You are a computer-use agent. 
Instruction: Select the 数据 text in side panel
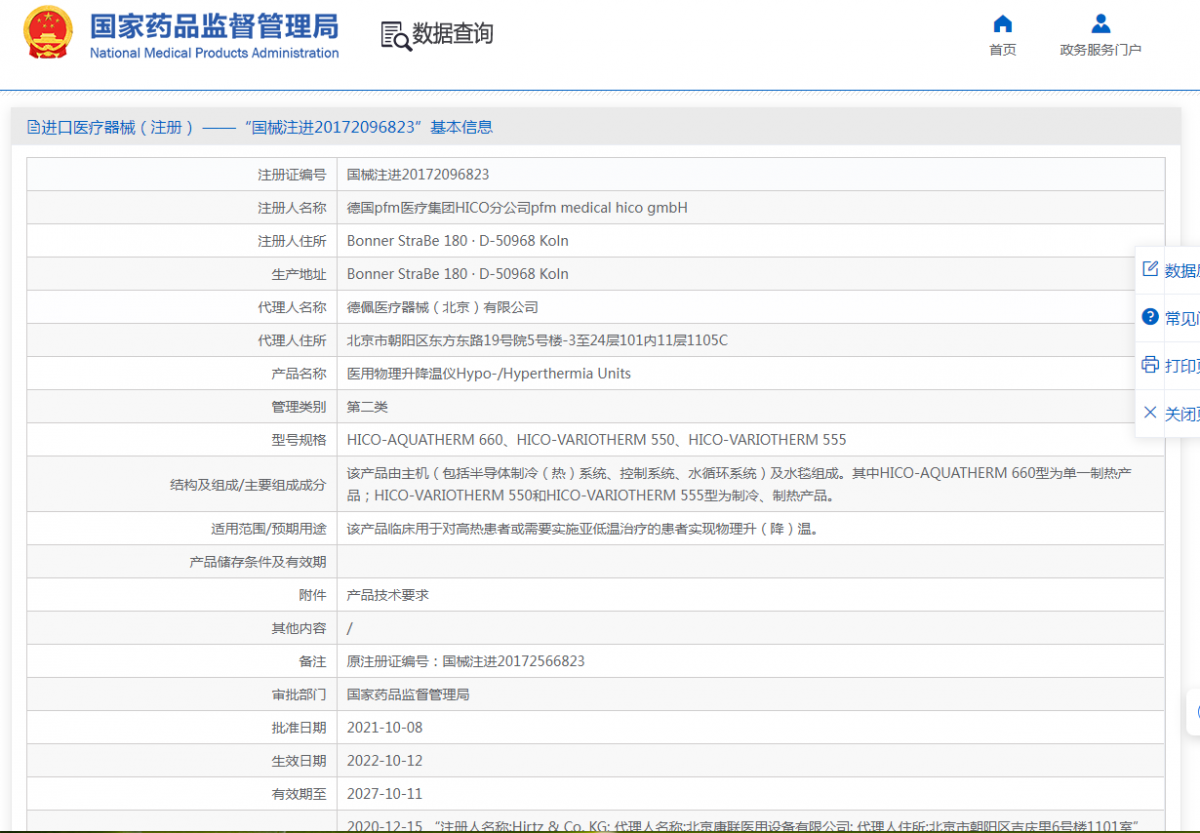(1182, 270)
